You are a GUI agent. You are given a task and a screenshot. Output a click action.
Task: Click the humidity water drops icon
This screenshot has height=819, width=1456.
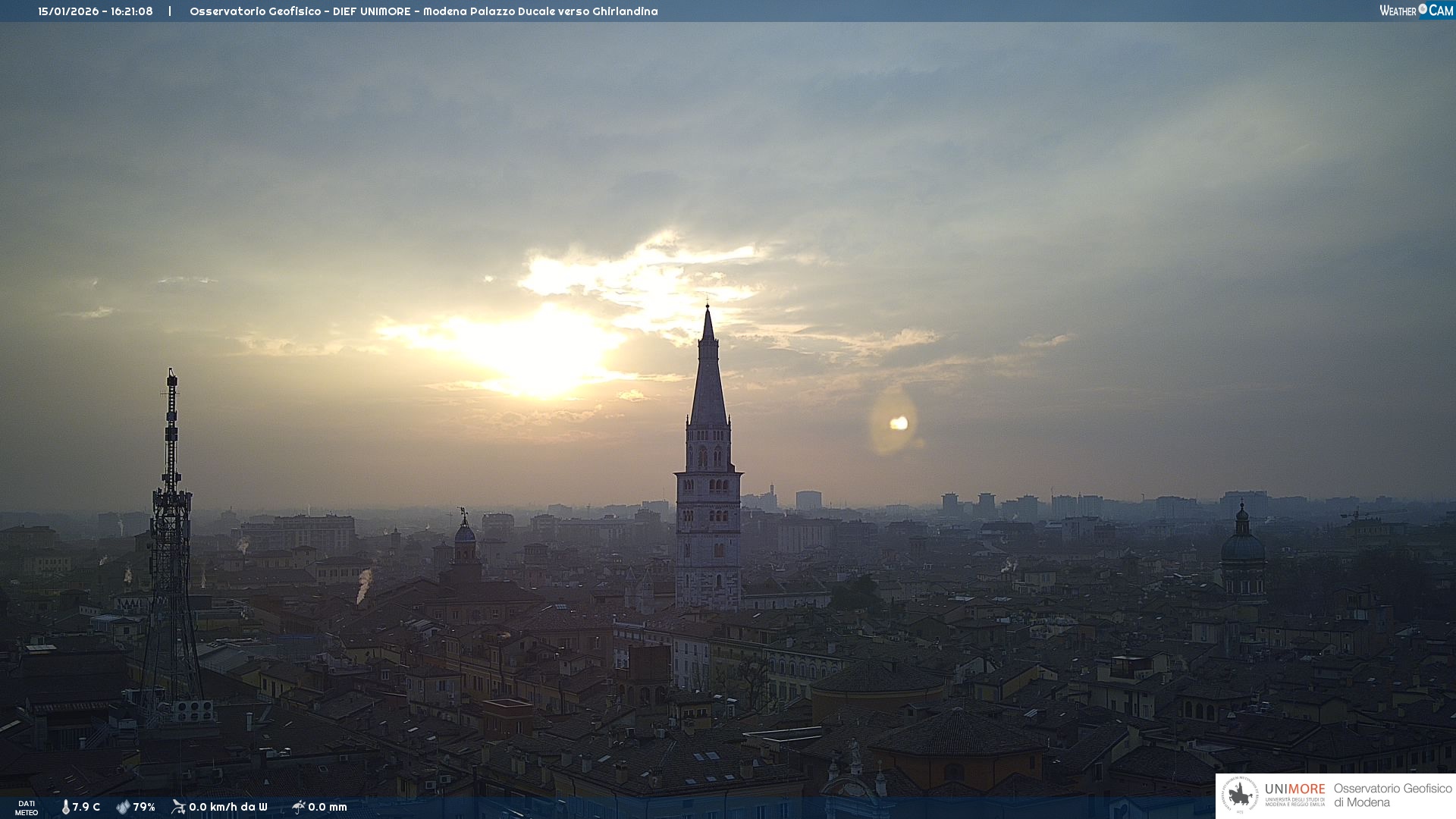122,807
